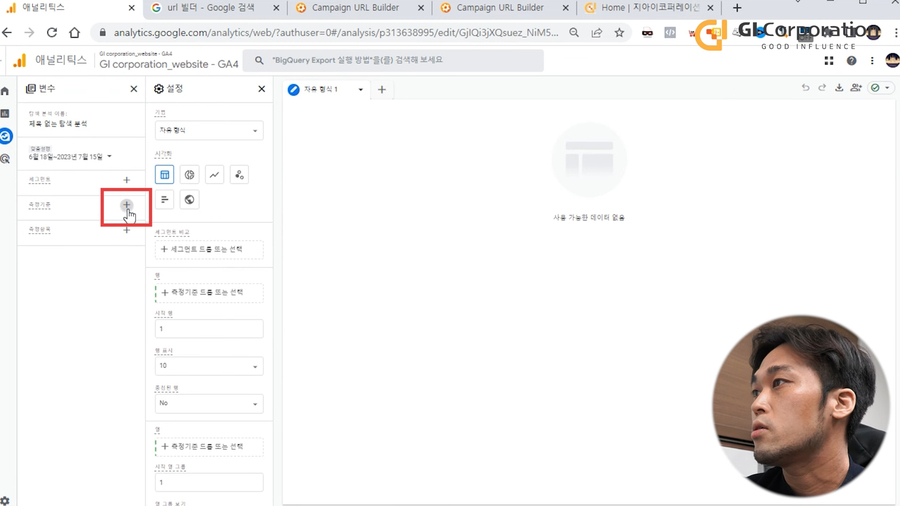
Task: Bookmark this page with the star icon
Action: point(619,33)
